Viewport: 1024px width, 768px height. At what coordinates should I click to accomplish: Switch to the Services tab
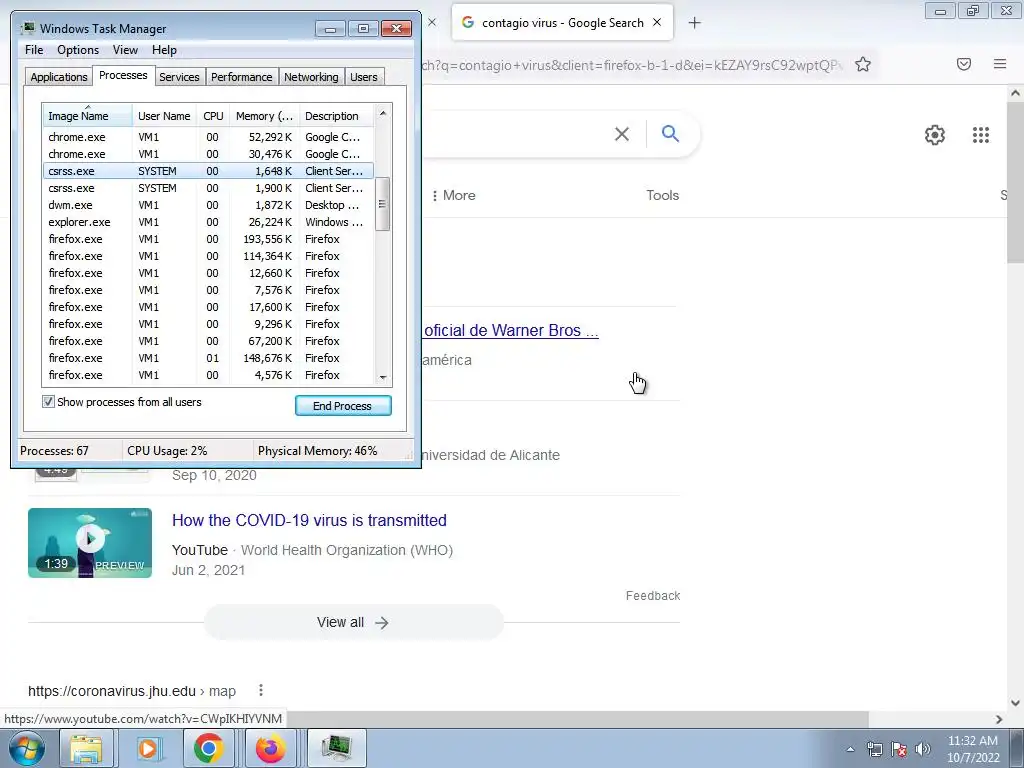(179, 77)
